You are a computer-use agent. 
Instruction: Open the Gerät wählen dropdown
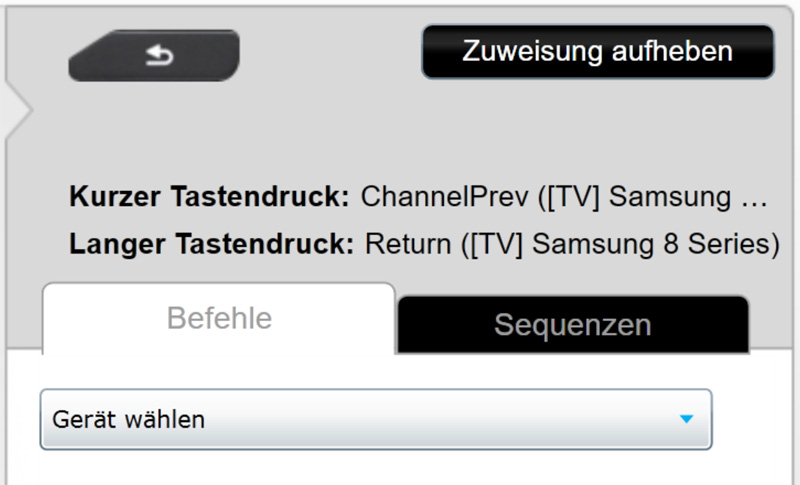coord(375,419)
